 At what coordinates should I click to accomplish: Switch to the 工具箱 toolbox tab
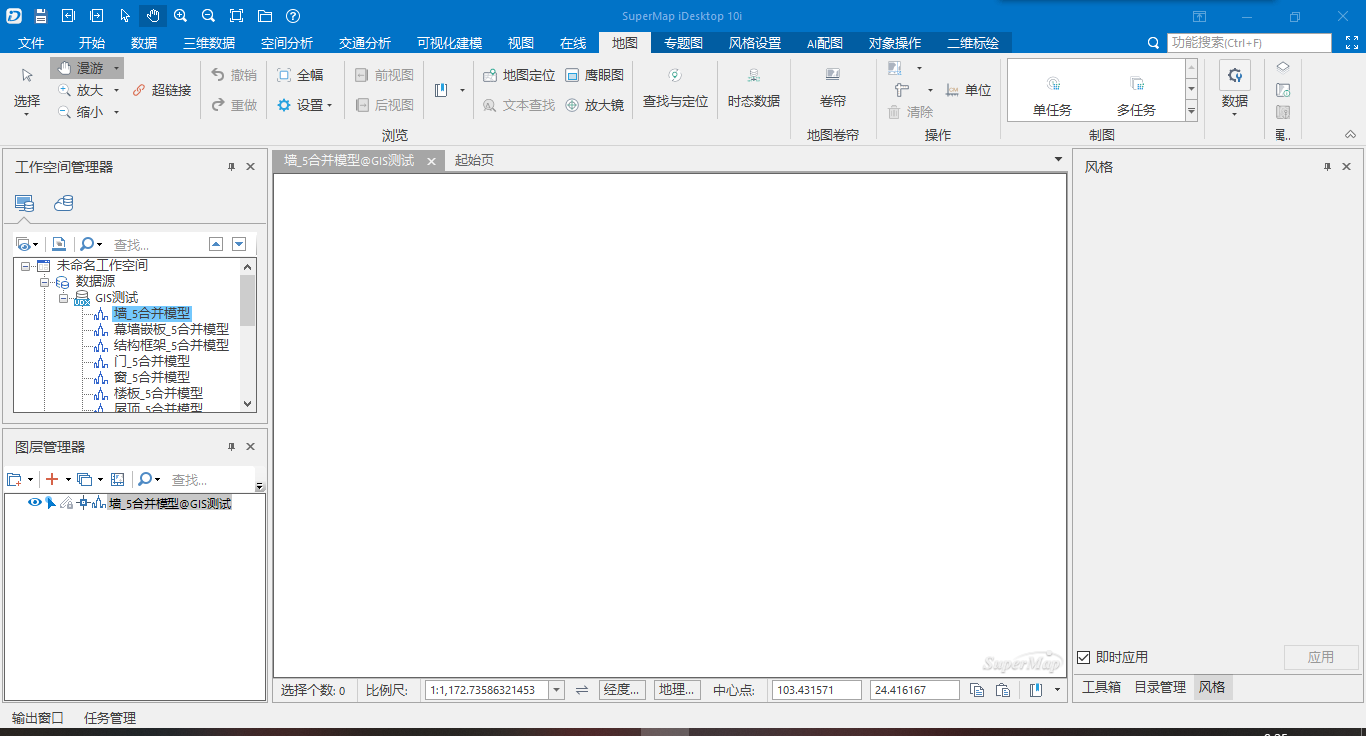click(x=1101, y=687)
